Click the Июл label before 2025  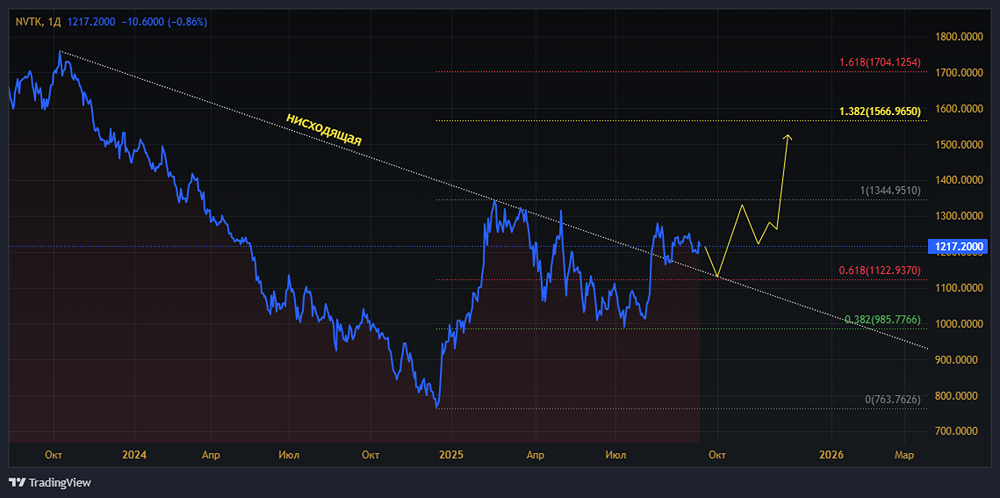[290, 455]
